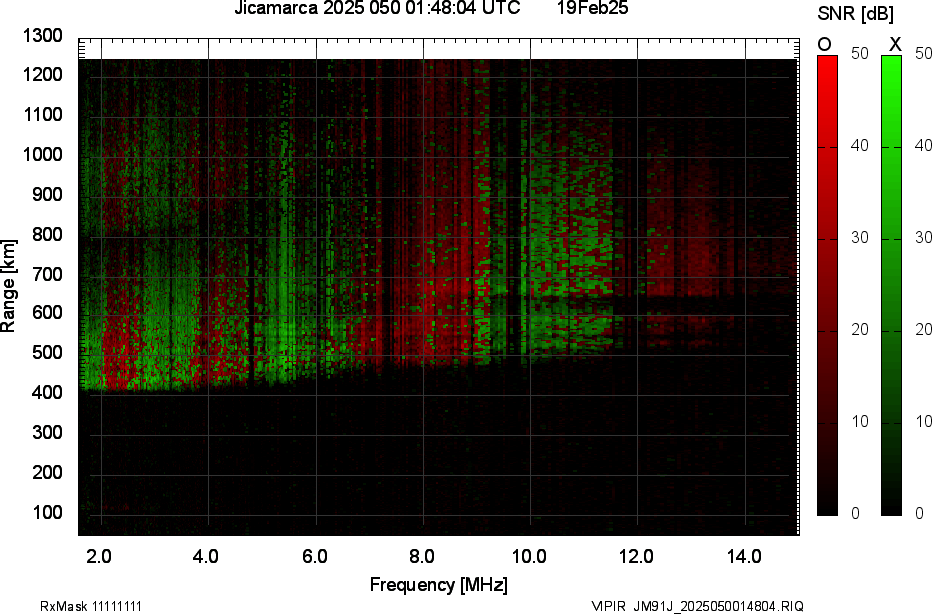This screenshot has width=932, height=614.
Task: Click the 6.0 MHz frequency tick label
Action: tap(314, 557)
